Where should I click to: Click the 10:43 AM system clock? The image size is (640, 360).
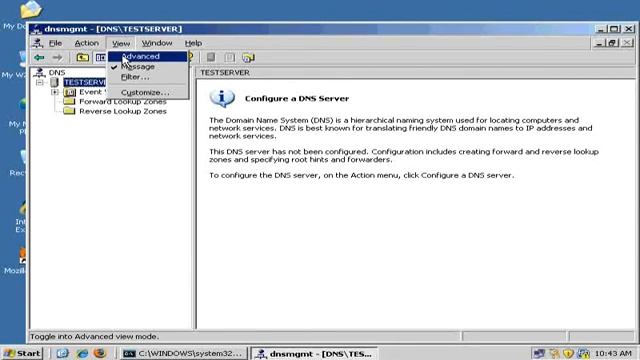(x=613, y=353)
